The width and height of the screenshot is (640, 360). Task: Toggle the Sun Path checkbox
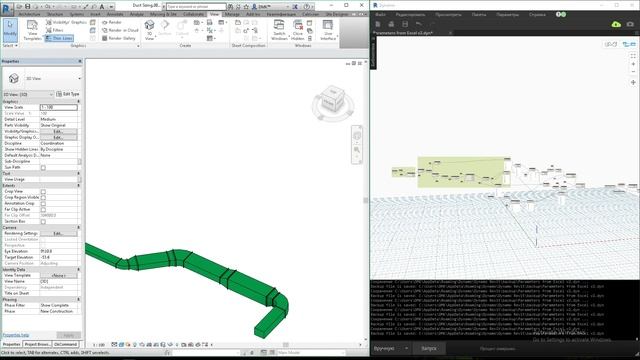[x=43, y=168]
